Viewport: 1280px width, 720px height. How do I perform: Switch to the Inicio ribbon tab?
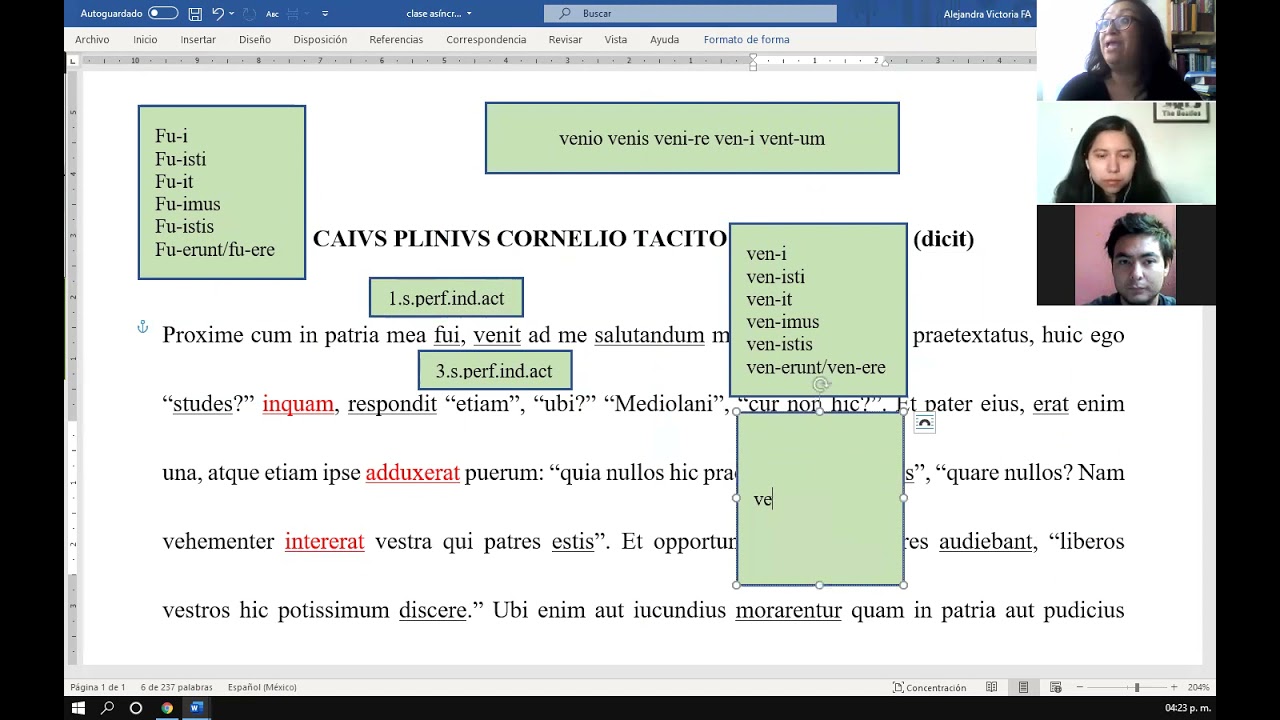pos(145,39)
